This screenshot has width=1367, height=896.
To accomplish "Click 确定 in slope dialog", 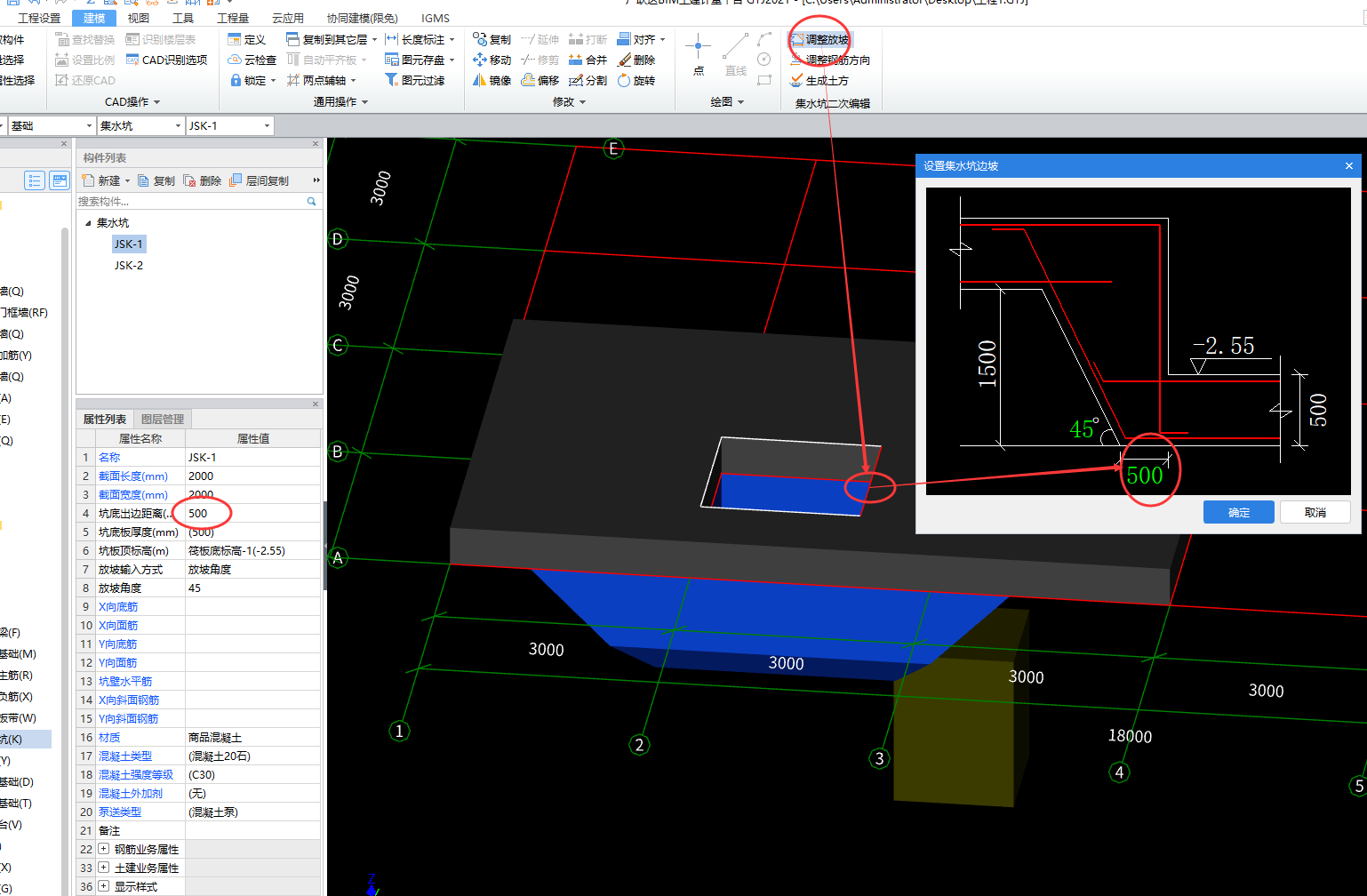I will click(x=1239, y=512).
